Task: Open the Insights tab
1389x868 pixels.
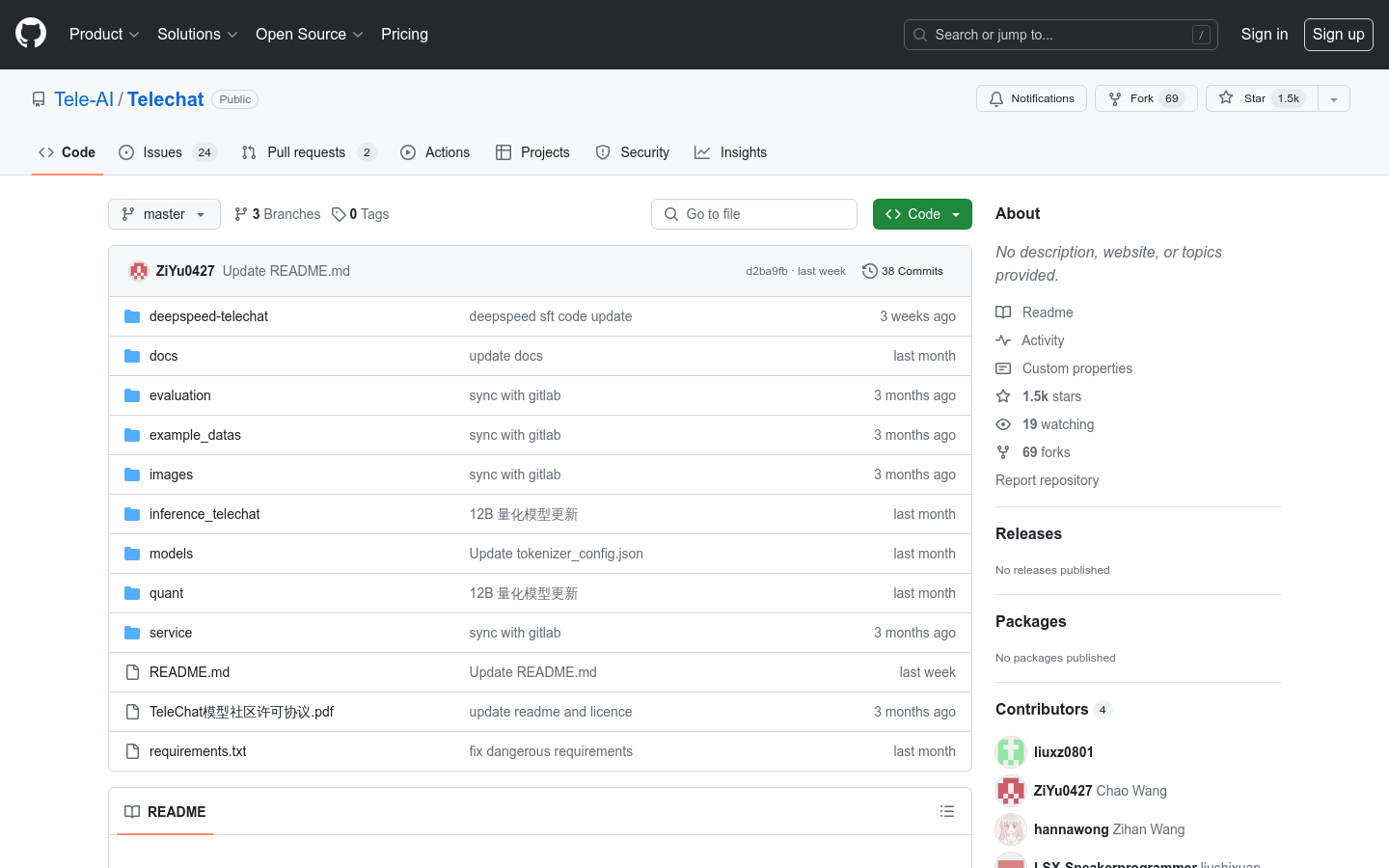Action: (x=731, y=152)
